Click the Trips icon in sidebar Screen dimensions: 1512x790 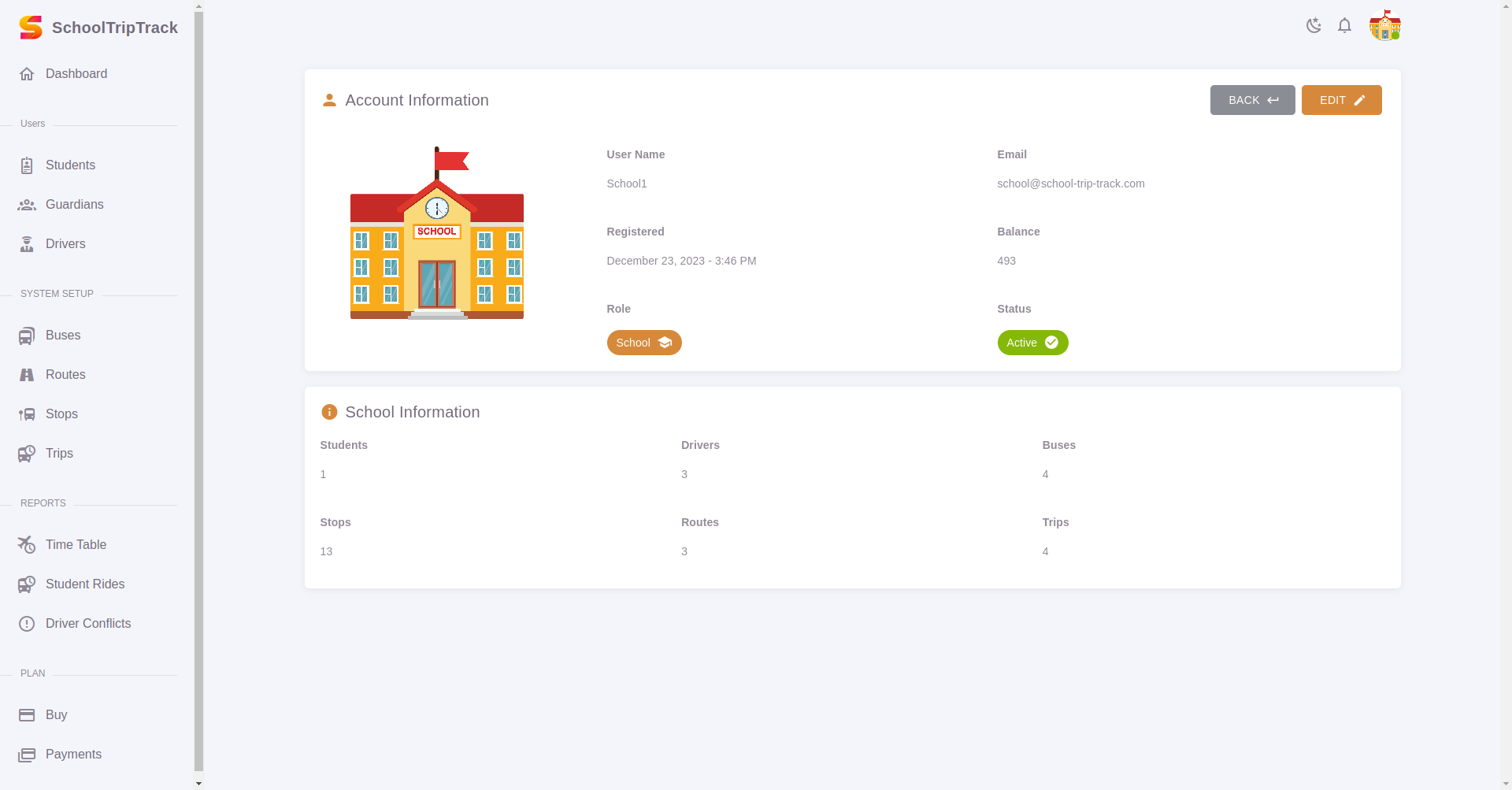tap(28, 453)
